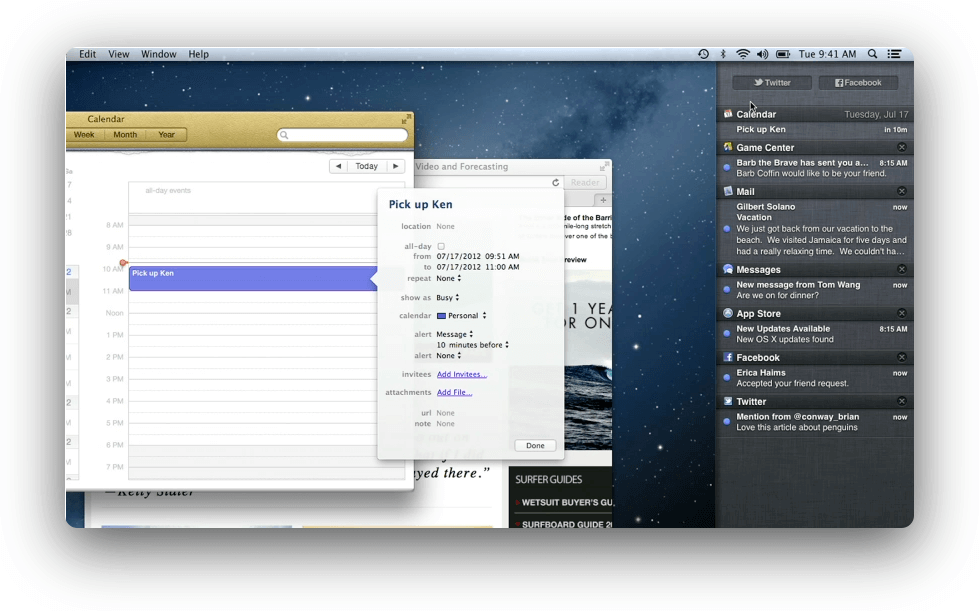The height and width of the screenshot is (611, 979).
Task: Clear Mail notifications
Action: (x=902, y=191)
